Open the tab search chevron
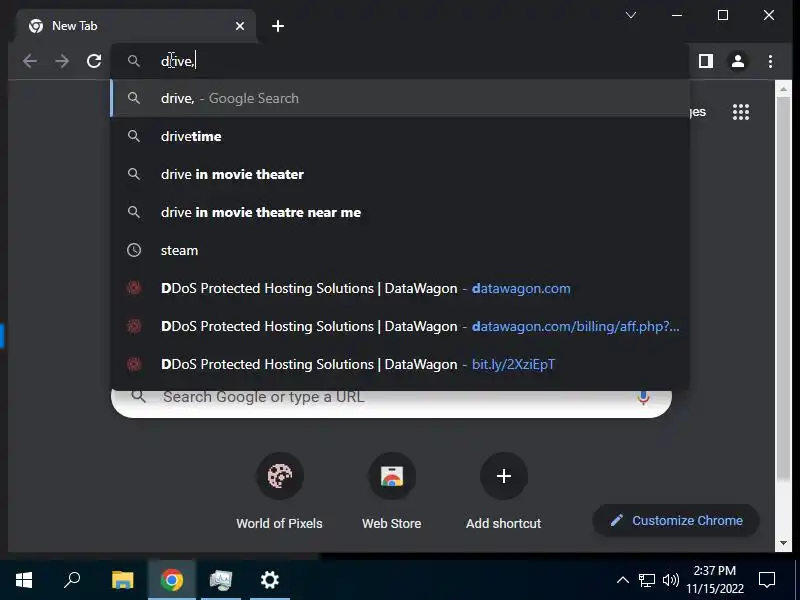This screenshot has width=800, height=600. coord(631,15)
